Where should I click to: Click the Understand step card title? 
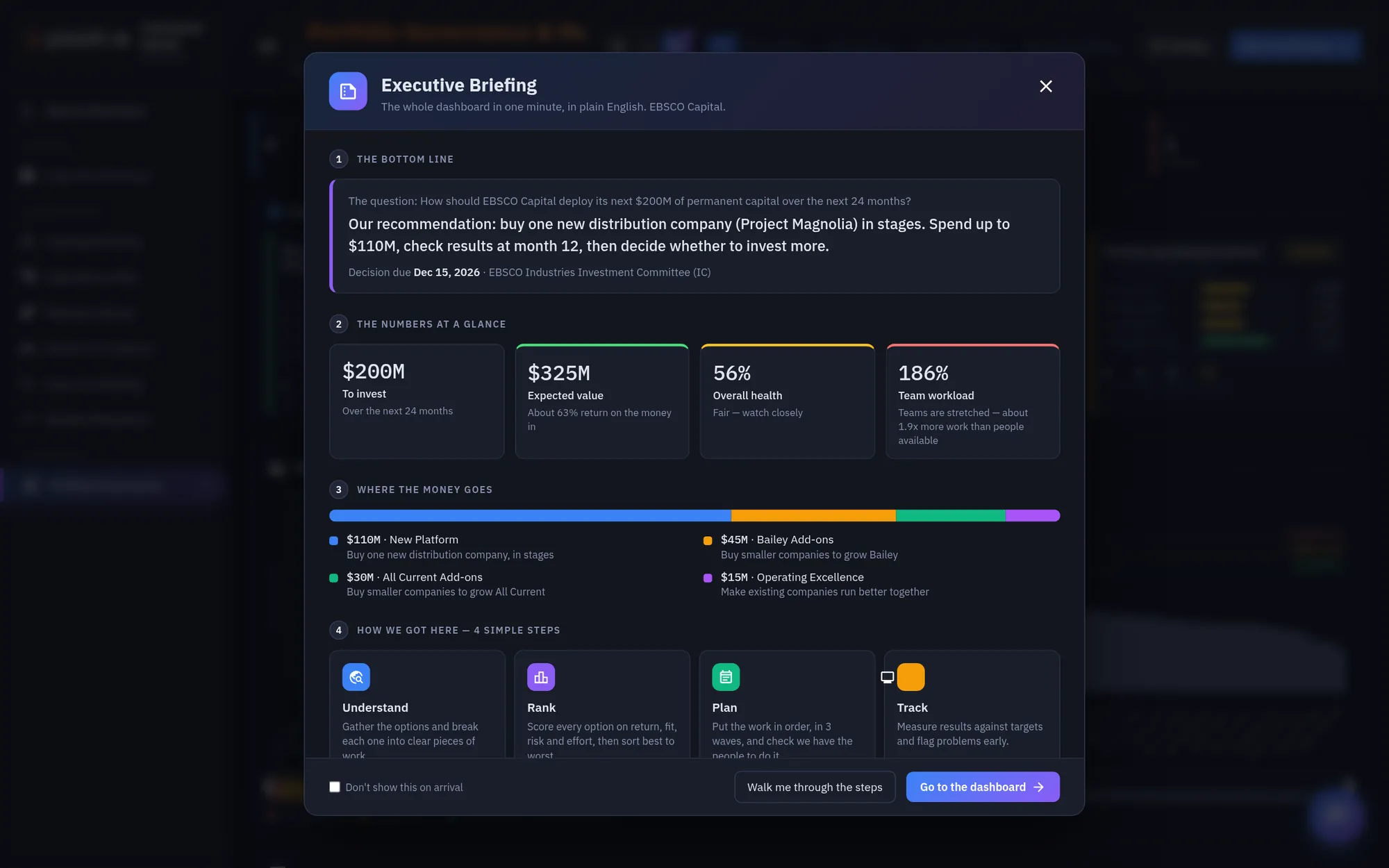[375, 708]
